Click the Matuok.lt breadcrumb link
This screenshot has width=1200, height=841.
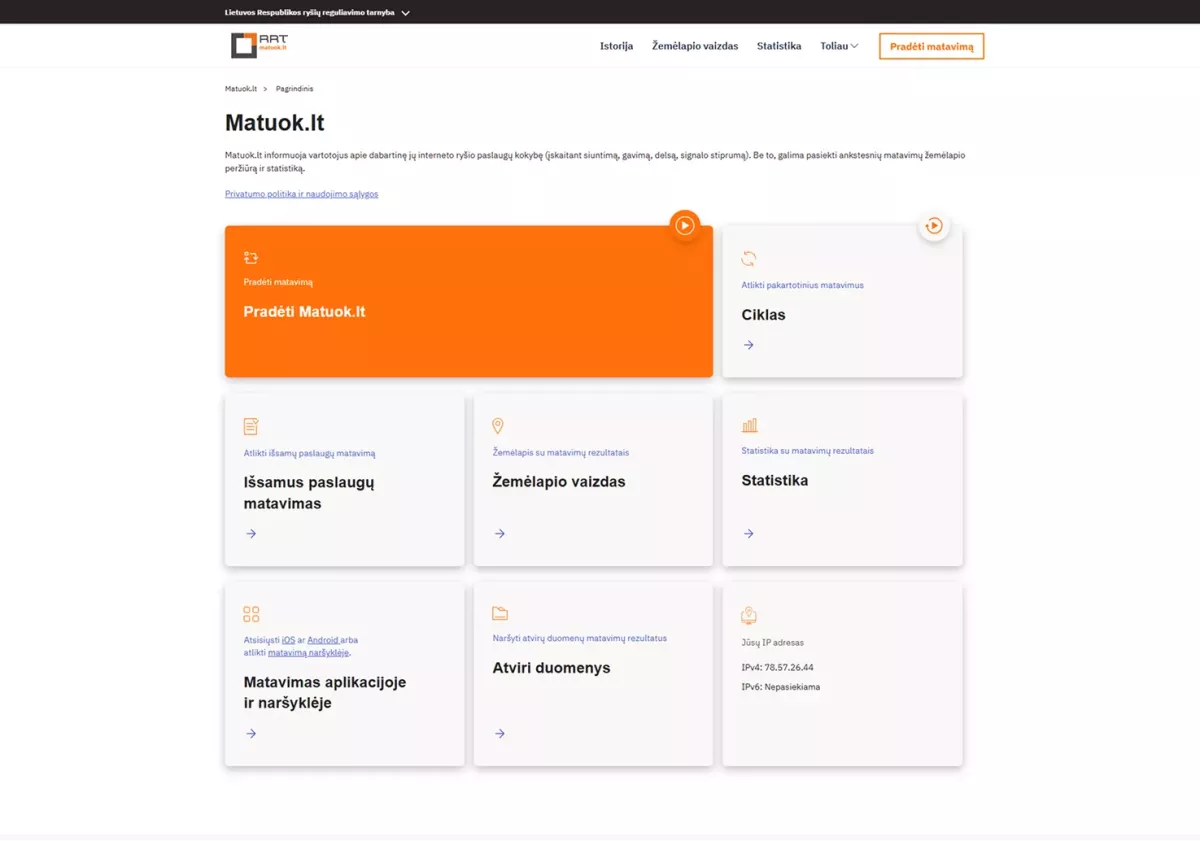[241, 89]
